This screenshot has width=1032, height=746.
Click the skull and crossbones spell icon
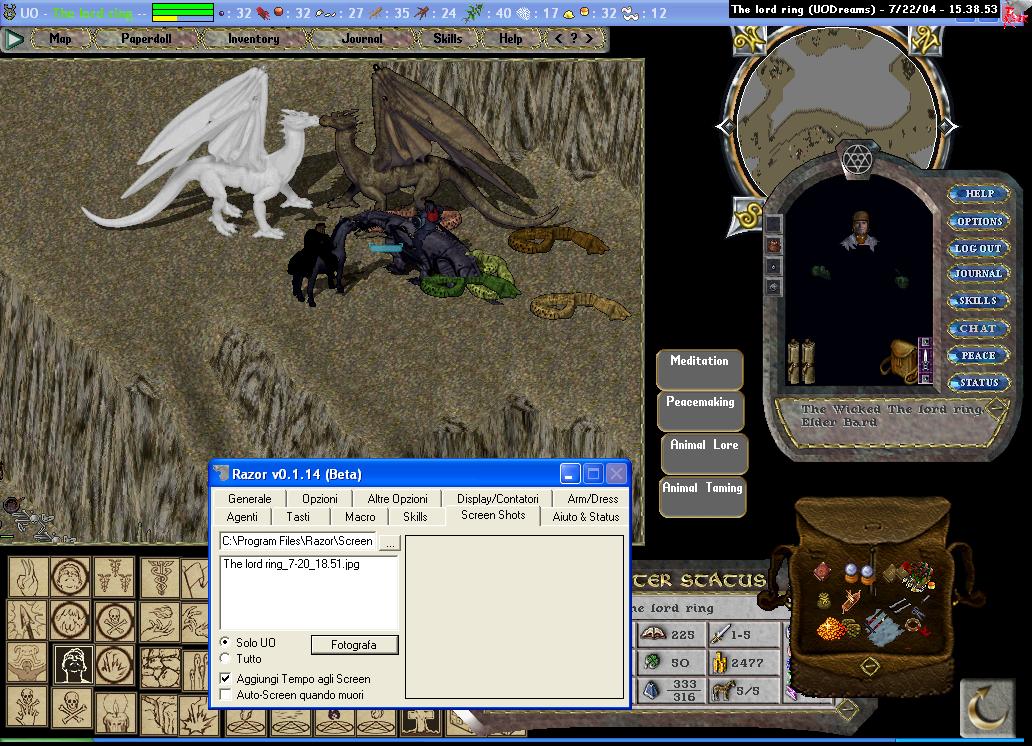(x=70, y=707)
